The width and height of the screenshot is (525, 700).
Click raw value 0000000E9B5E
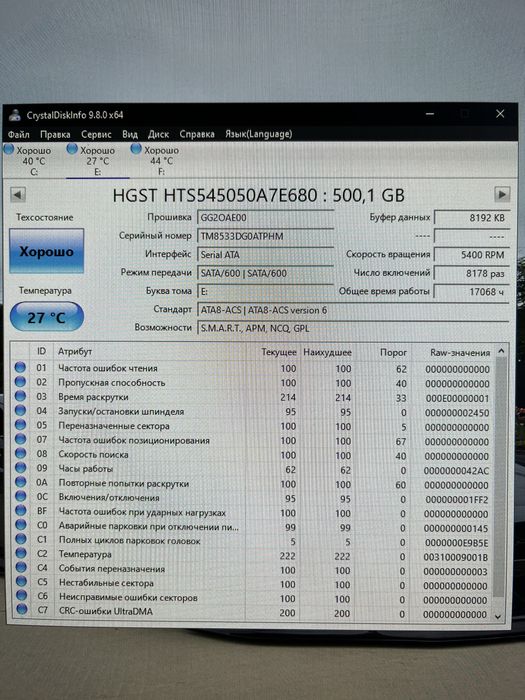456,543
